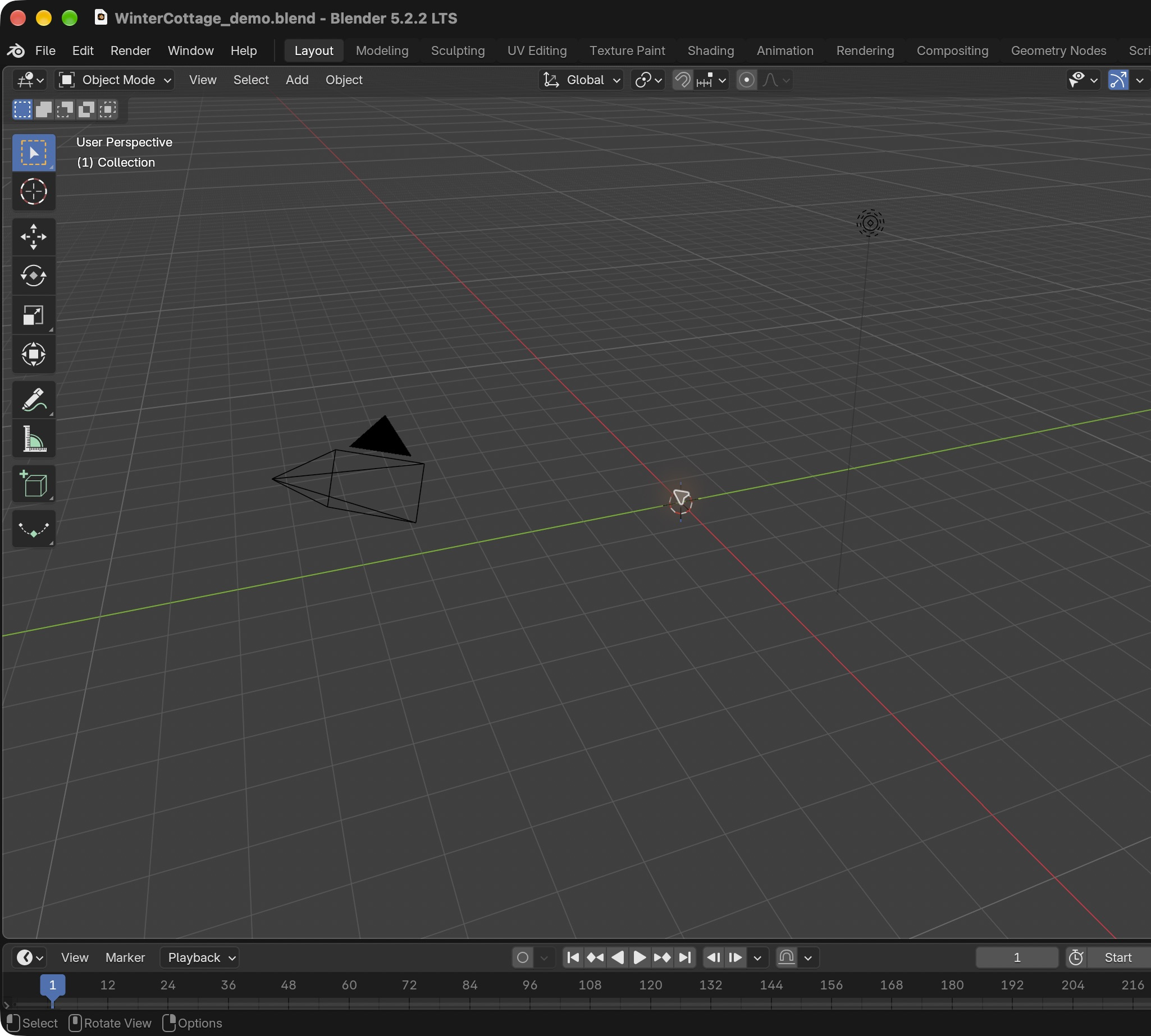1151x1036 pixels.
Task: Click the blue playhead marker at frame 1
Action: 52,985
